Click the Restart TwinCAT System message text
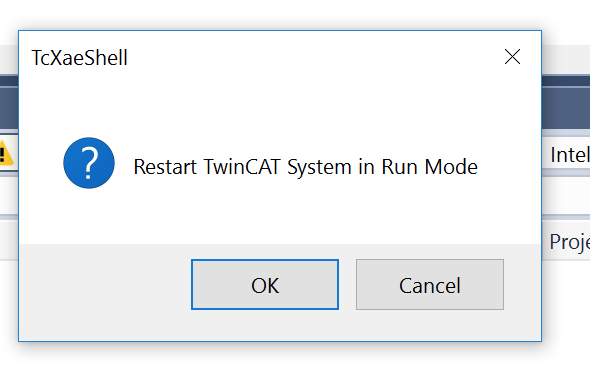The image size is (590, 382). pos(306,167)
